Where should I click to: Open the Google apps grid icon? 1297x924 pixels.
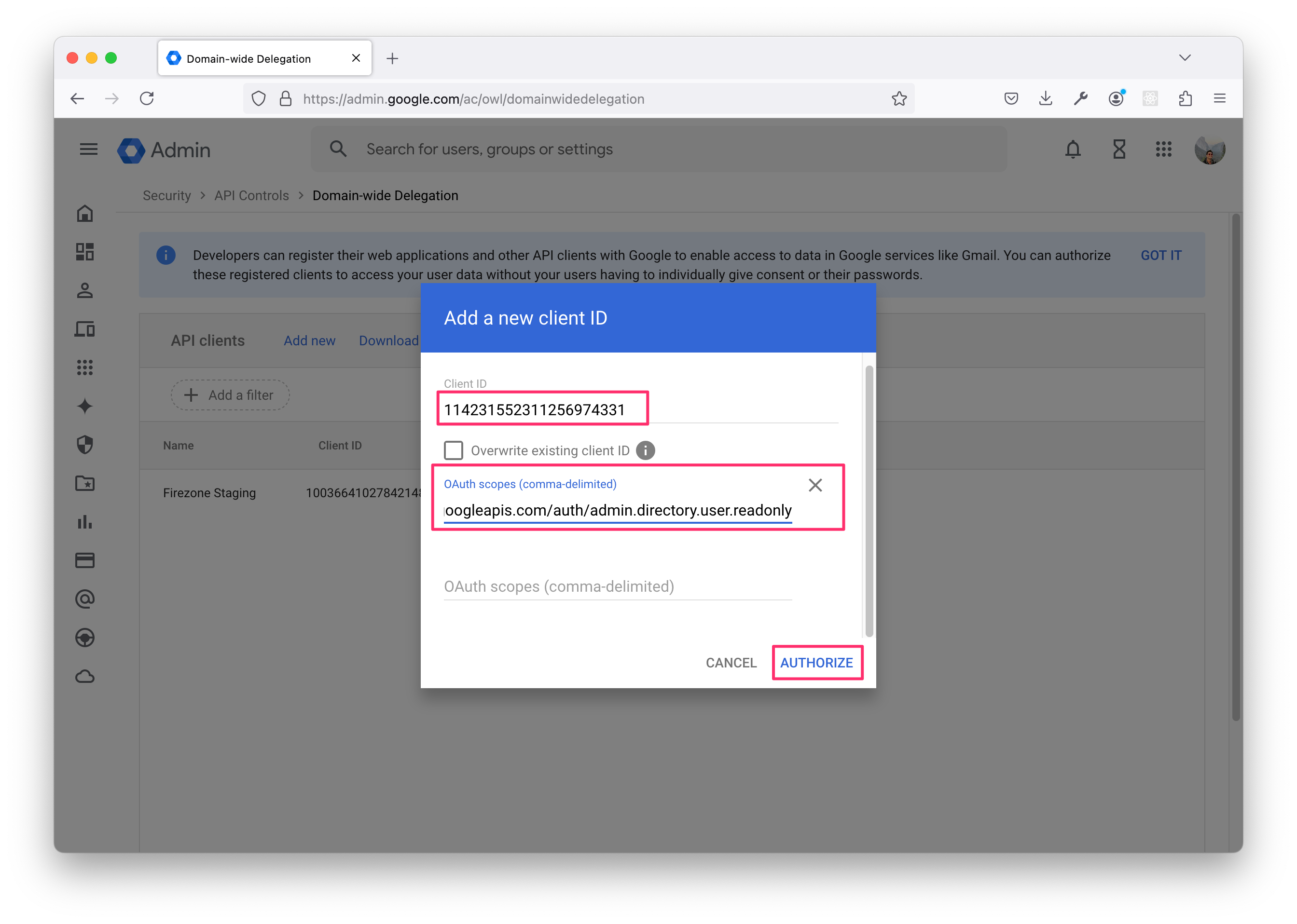click(x=1163, y=149)
